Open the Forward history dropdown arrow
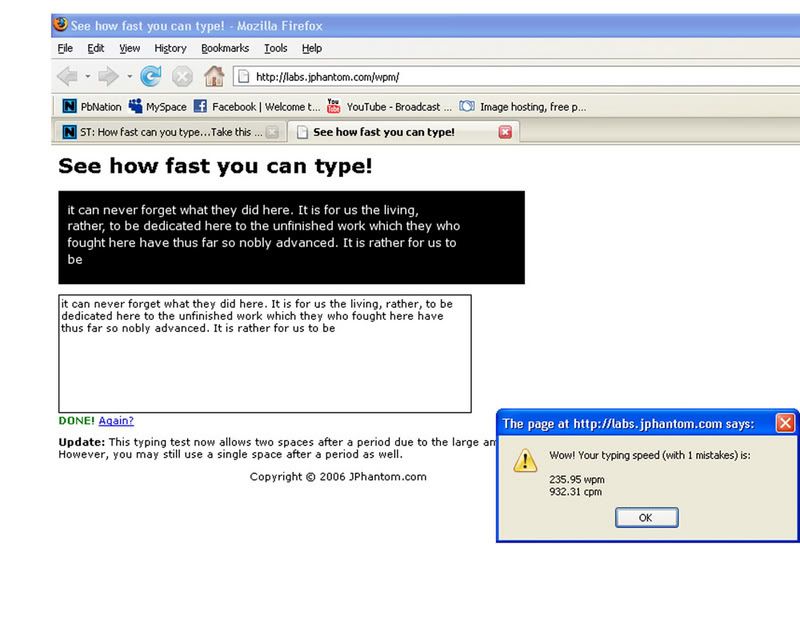This screenshot has width=800, height=640. (x=130, y=77)
